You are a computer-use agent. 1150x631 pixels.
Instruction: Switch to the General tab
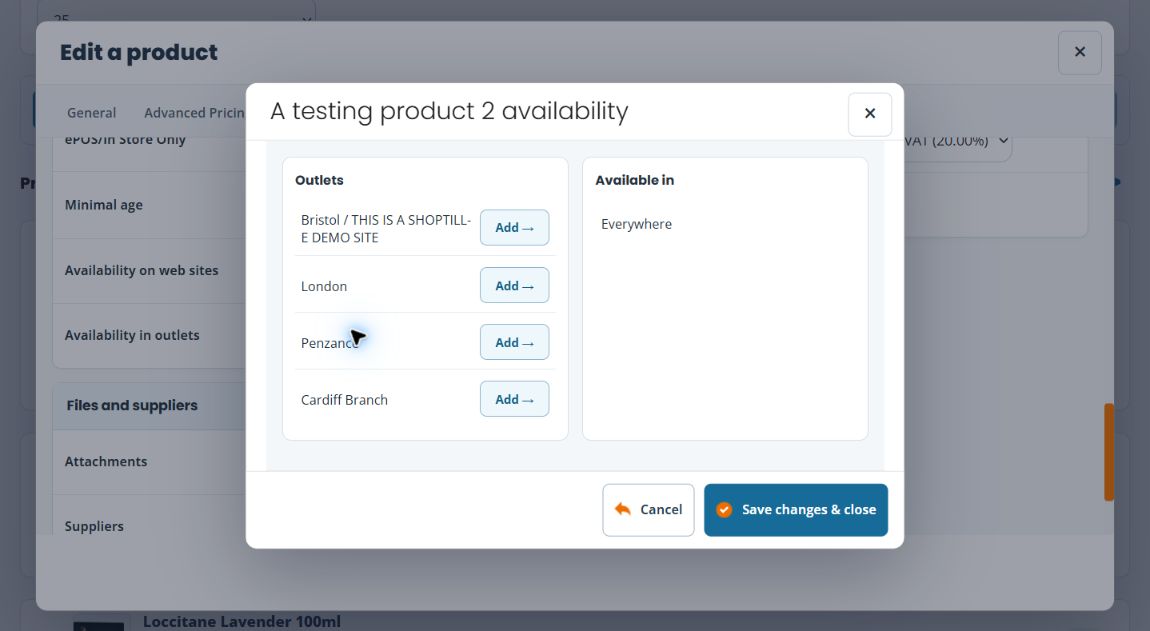[92, 112]
